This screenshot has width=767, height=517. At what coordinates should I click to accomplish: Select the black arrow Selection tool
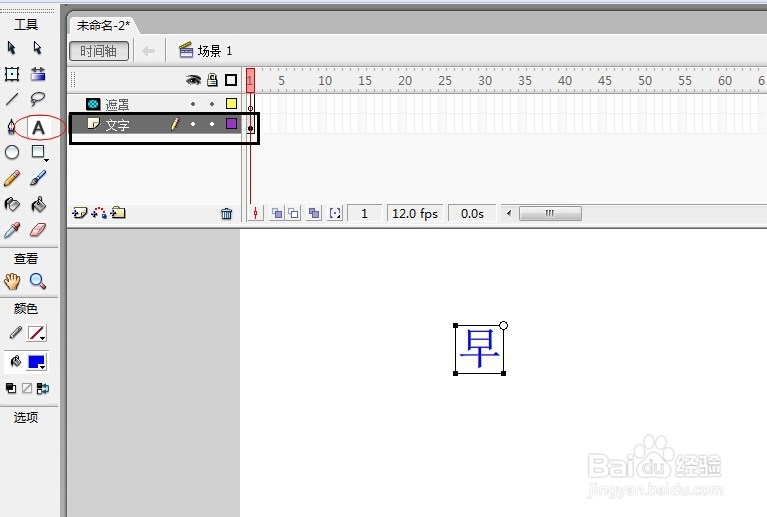(12, 47)
